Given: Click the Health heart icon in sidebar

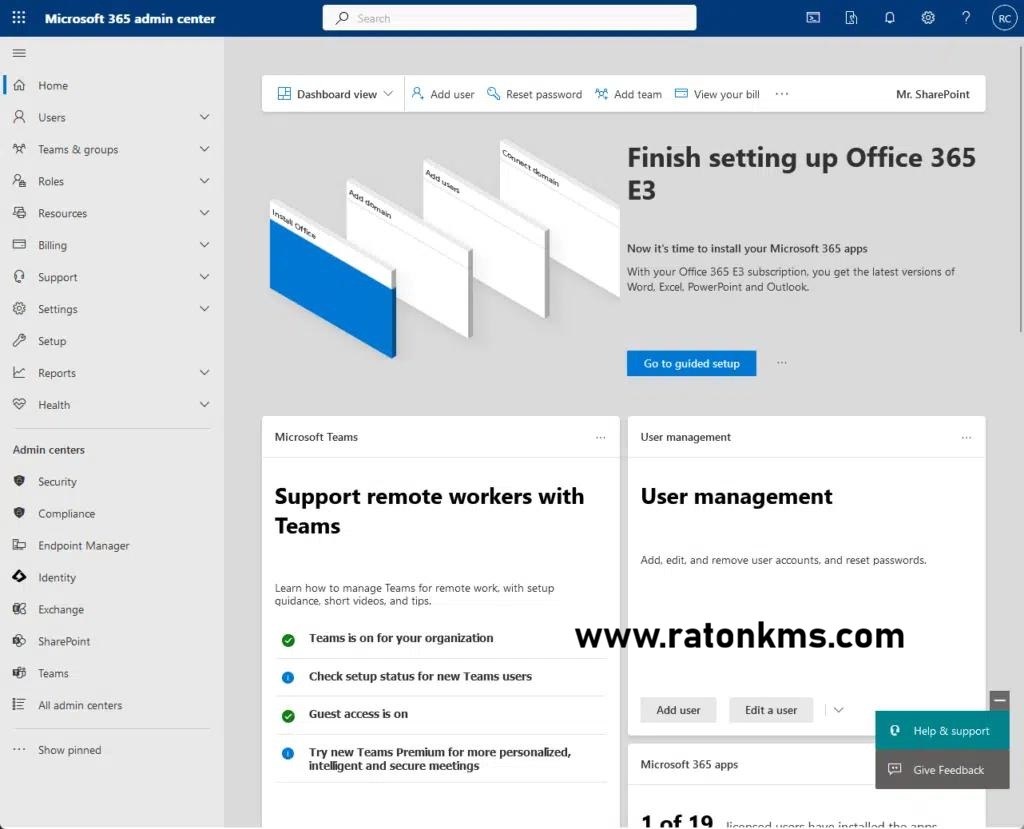Looking at the screenshot, I should click(x=20, y=404).
